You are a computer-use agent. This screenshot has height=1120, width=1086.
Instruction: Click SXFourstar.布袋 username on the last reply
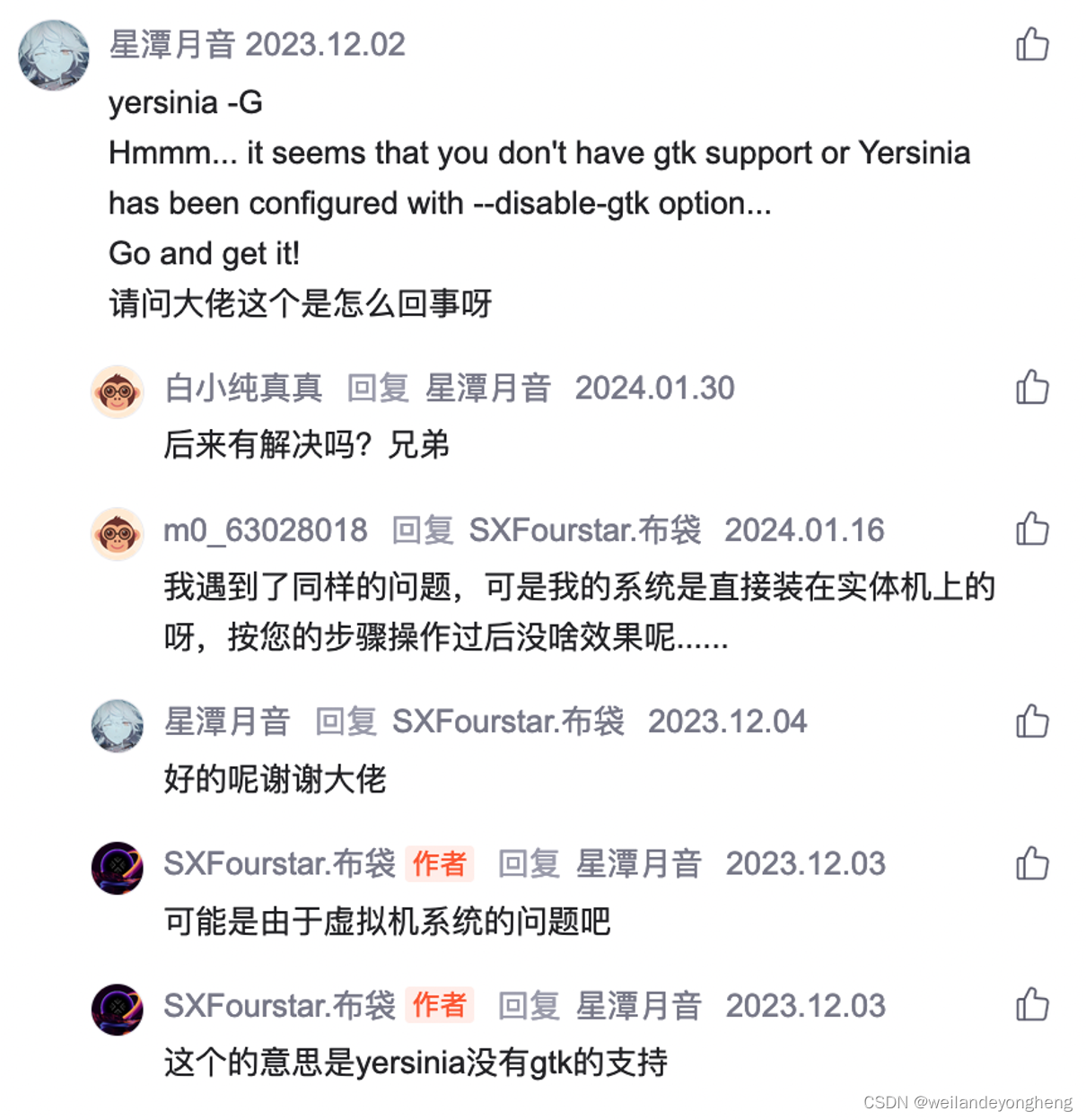(280, 1005)
